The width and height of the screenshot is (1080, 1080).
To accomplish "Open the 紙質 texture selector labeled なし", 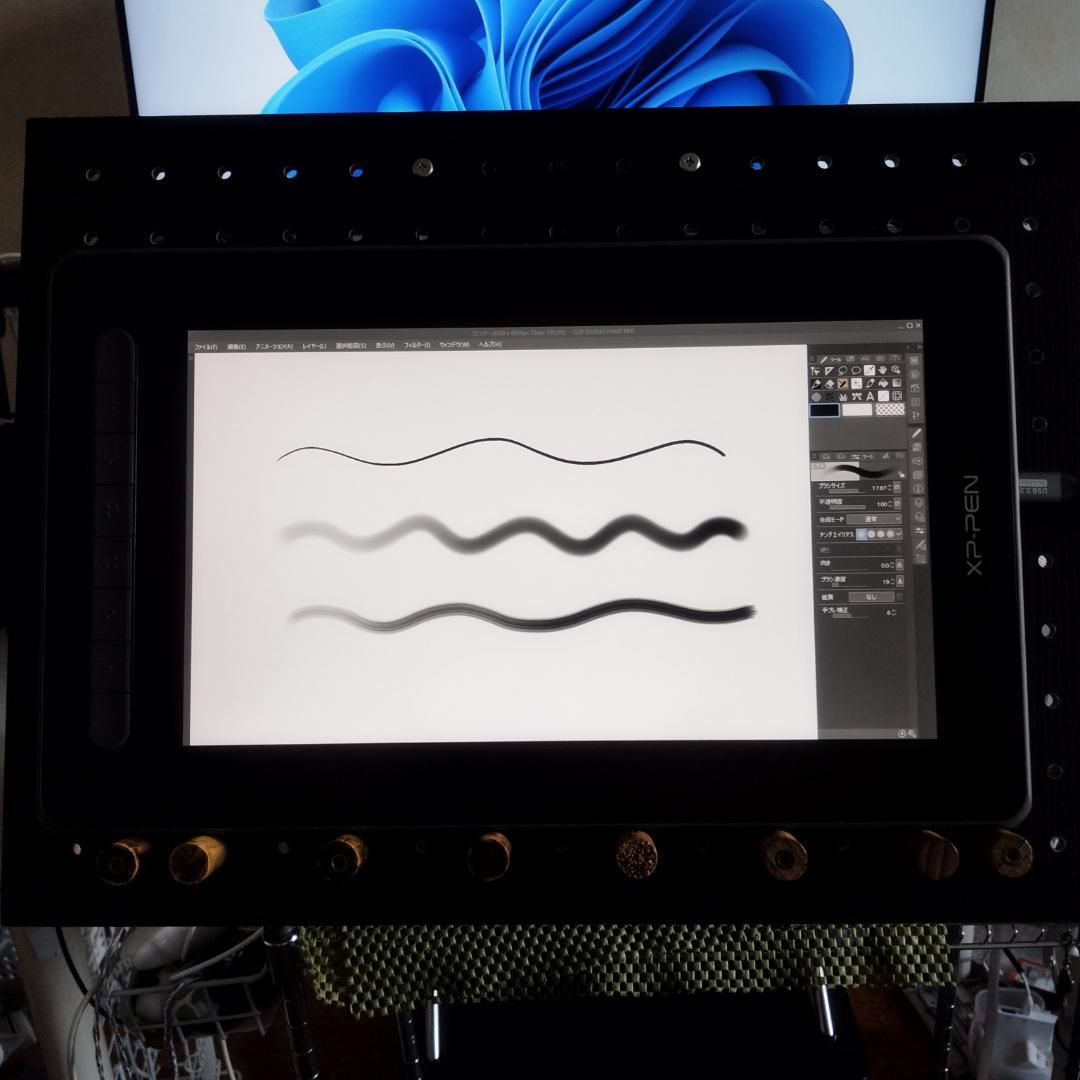I will [x=871, y=597].
